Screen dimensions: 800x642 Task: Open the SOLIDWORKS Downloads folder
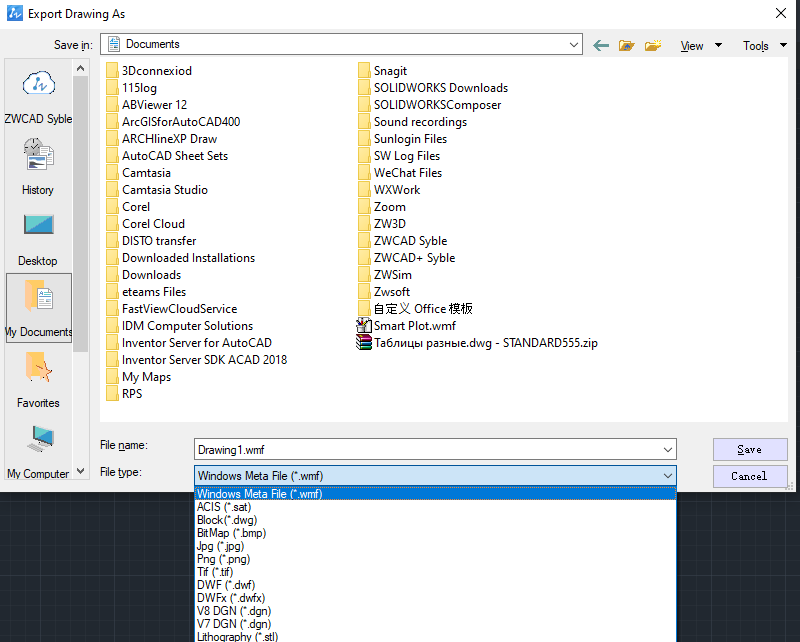coord(433,88)
